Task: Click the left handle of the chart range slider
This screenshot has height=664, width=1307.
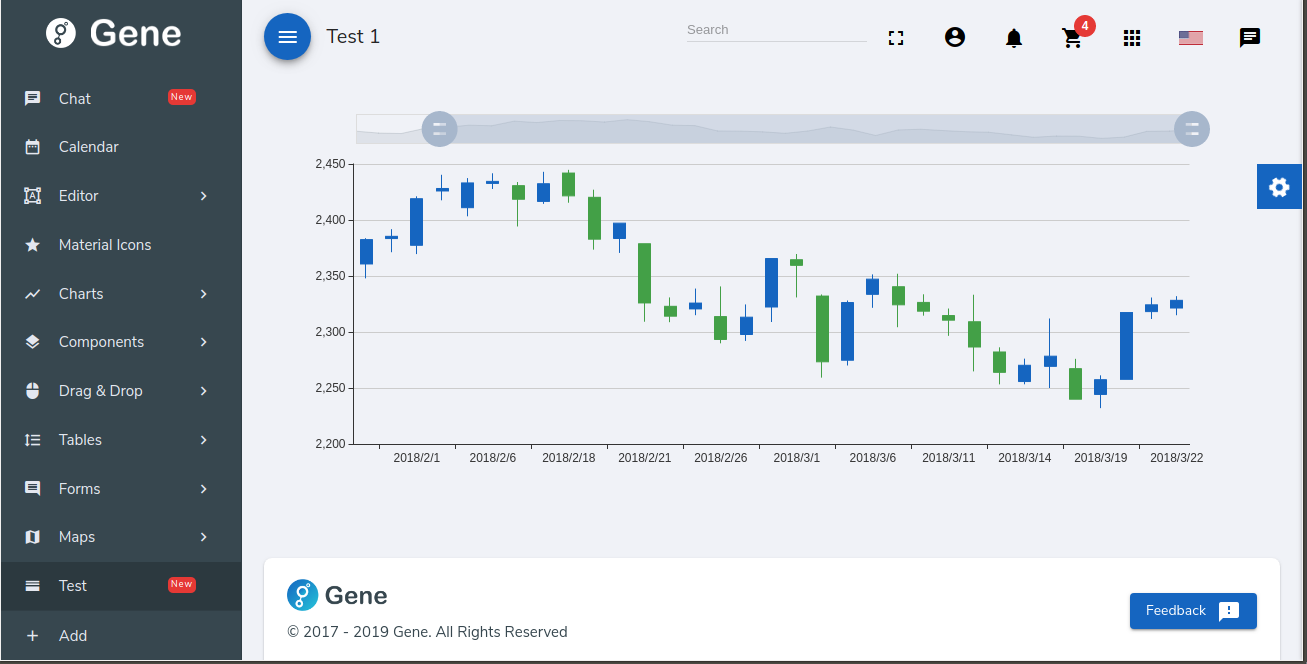Action: tap(439, 129)
